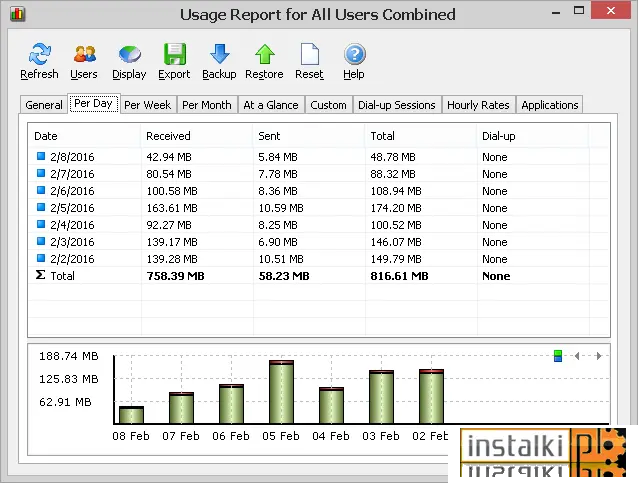This screenshot has width=638, height=483.
Task: Click grand total 816.61 MB
Action: (399, 276)
